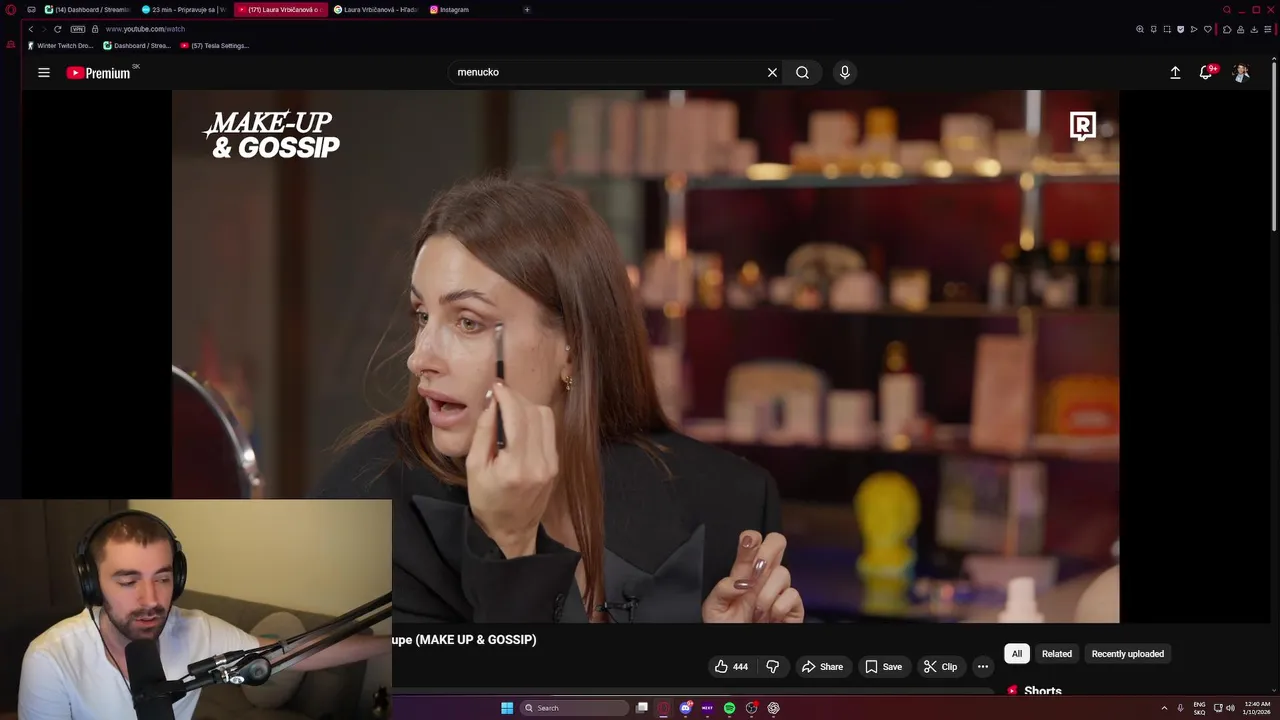Start voice search with microphone icon

tap(845, 72)
